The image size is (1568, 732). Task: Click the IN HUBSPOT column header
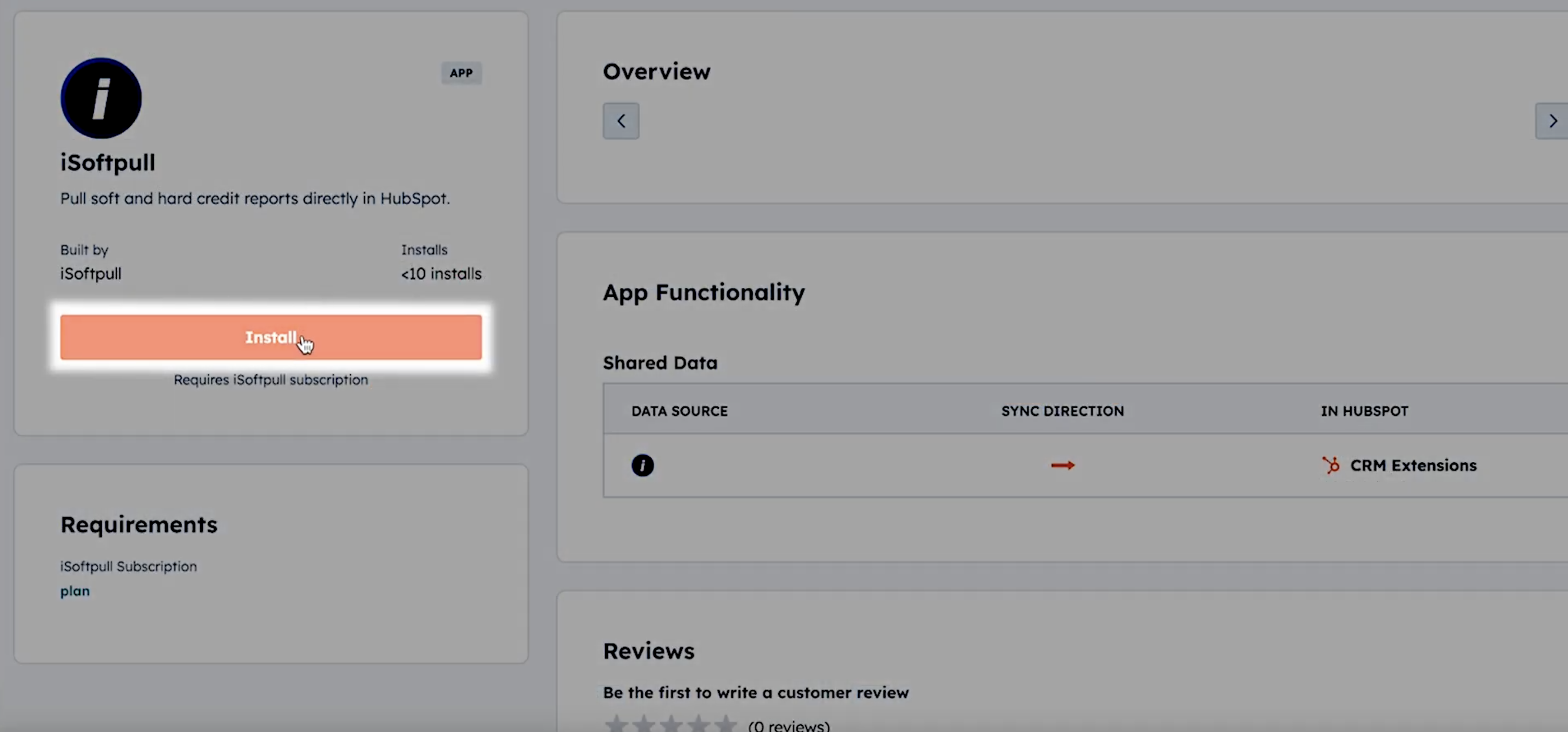click(1364, 411)
